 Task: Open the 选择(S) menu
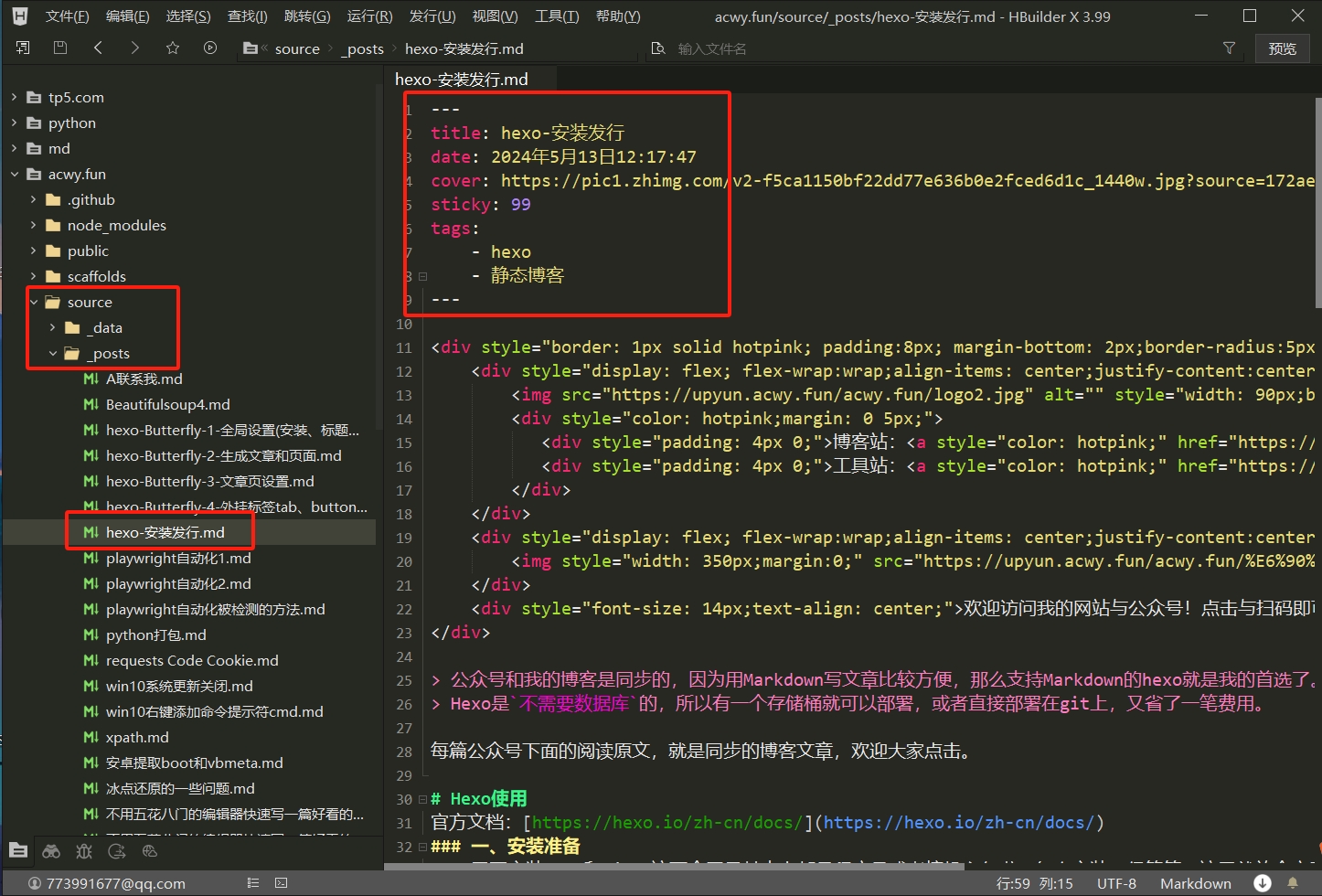[x=188, y=16]
